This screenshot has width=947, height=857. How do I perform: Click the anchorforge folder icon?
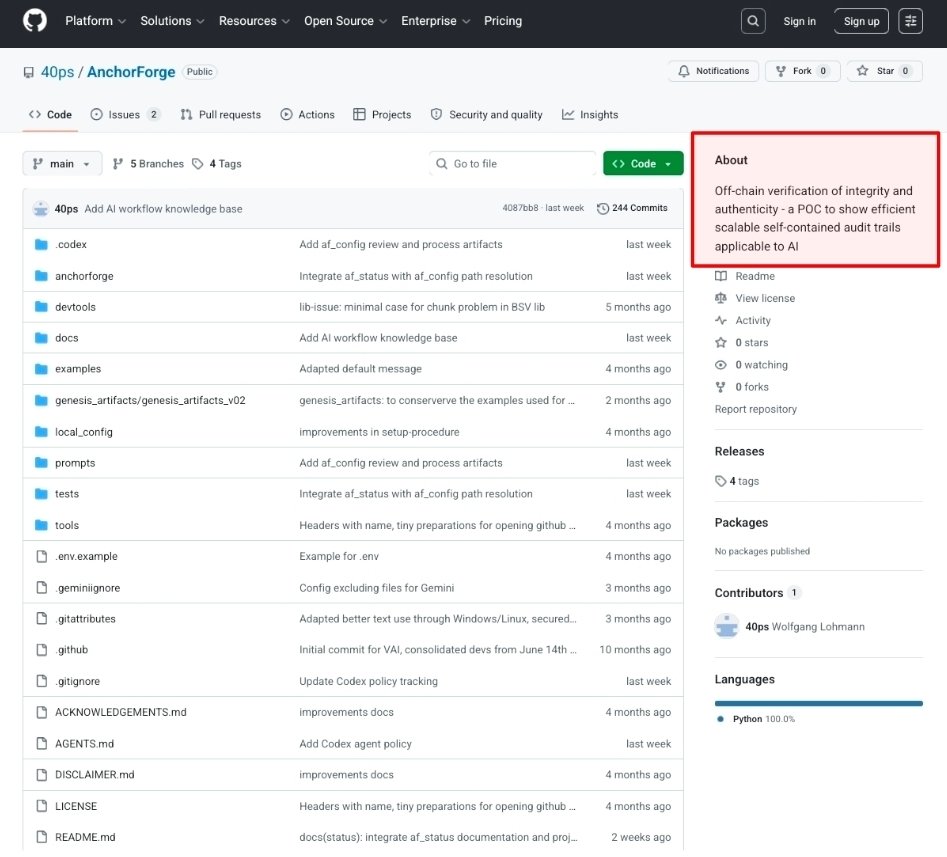click(41, 276)
